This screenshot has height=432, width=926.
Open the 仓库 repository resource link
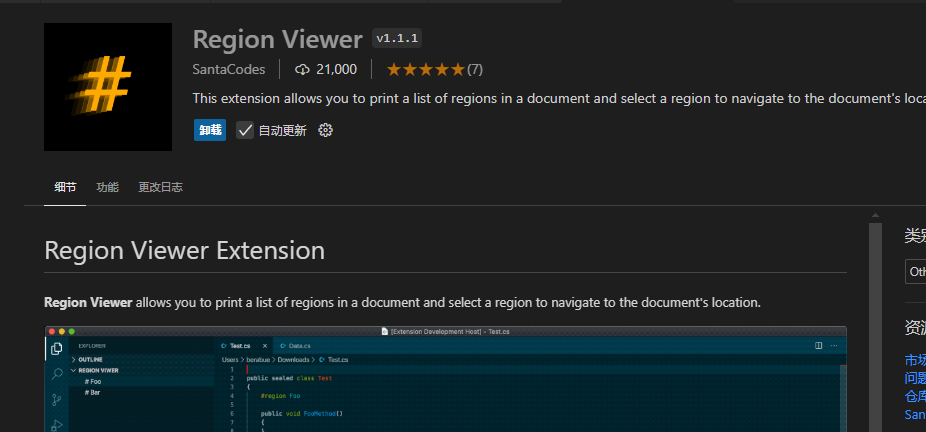(915, 396)
